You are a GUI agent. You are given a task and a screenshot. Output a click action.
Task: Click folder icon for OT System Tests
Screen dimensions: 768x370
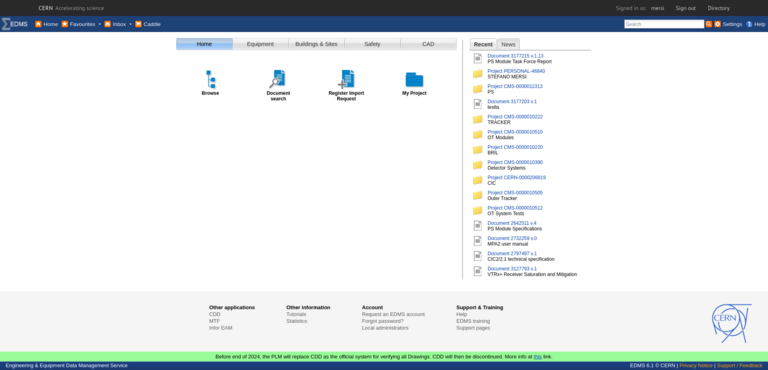tap(478, 210)
